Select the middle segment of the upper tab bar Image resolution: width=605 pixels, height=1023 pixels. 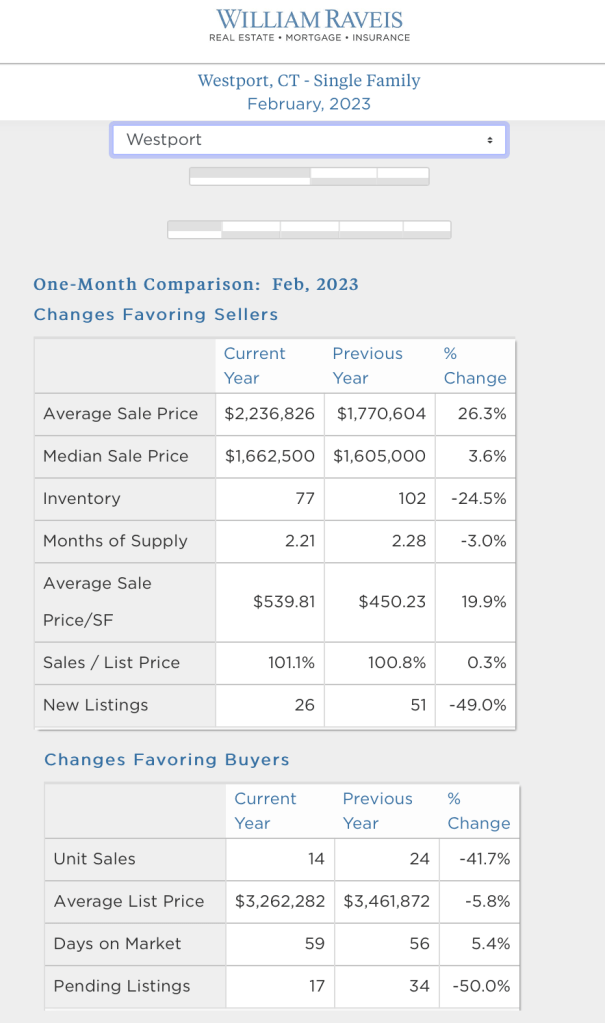343,177
